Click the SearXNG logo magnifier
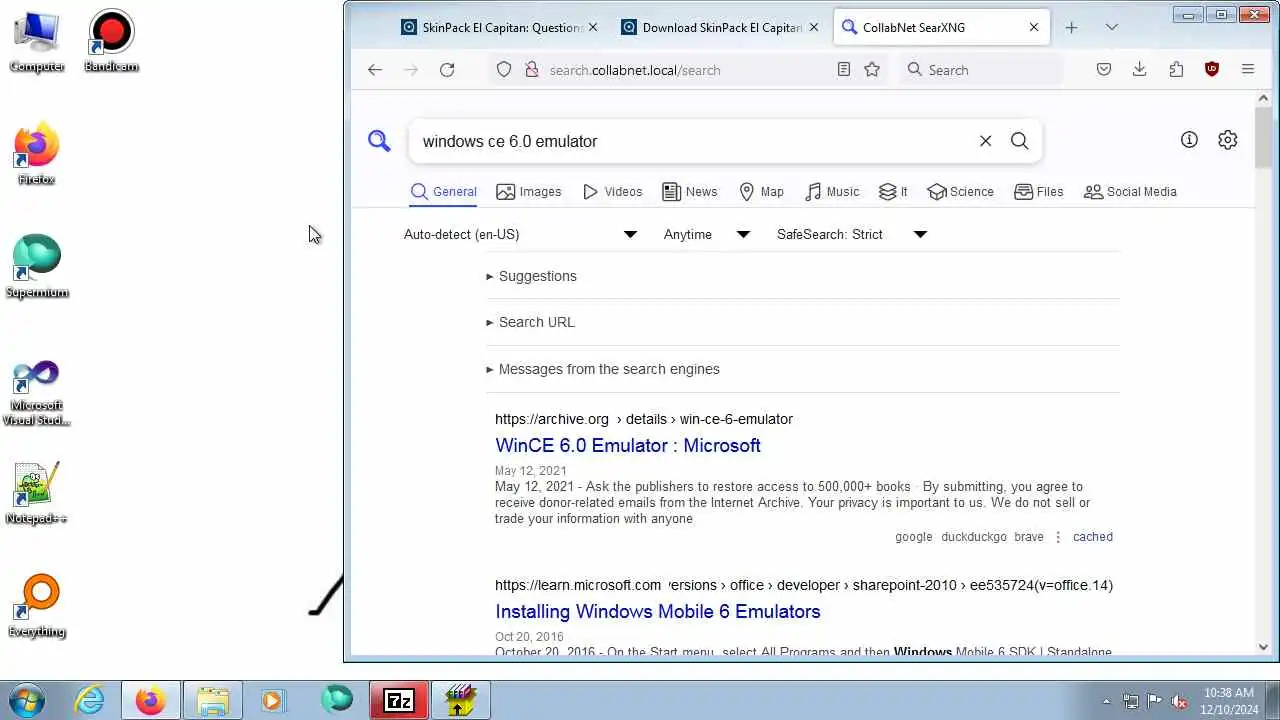 tap(379, 141)
